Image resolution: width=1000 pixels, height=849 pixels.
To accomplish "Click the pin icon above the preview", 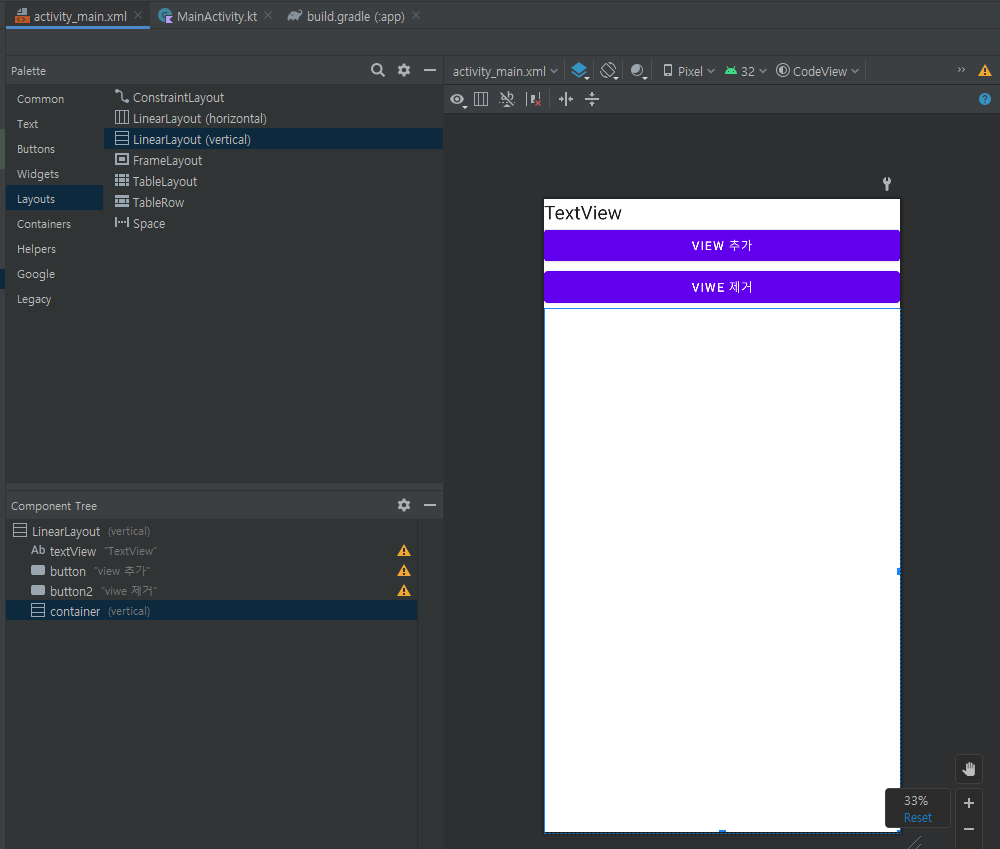I will (x=886, y=184).
